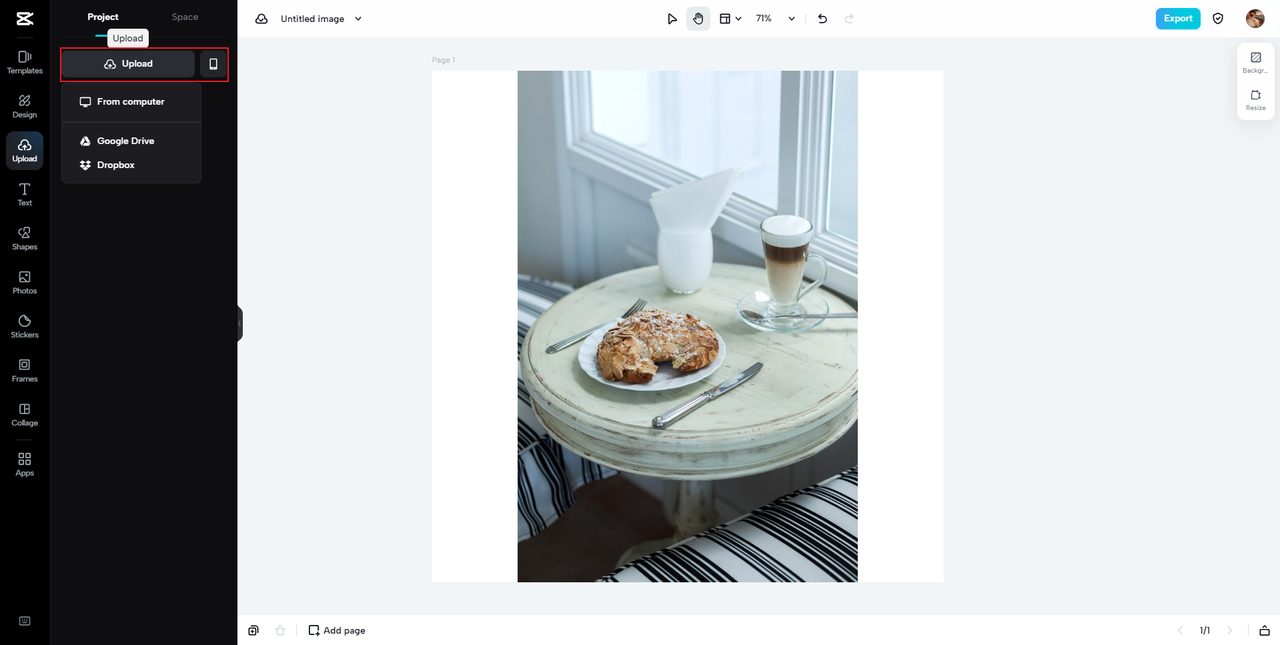Image resolution: width=1280 pixels, height=645 pixels.
Task: Choose Dropbox upload option
Action: coord(131,165)
